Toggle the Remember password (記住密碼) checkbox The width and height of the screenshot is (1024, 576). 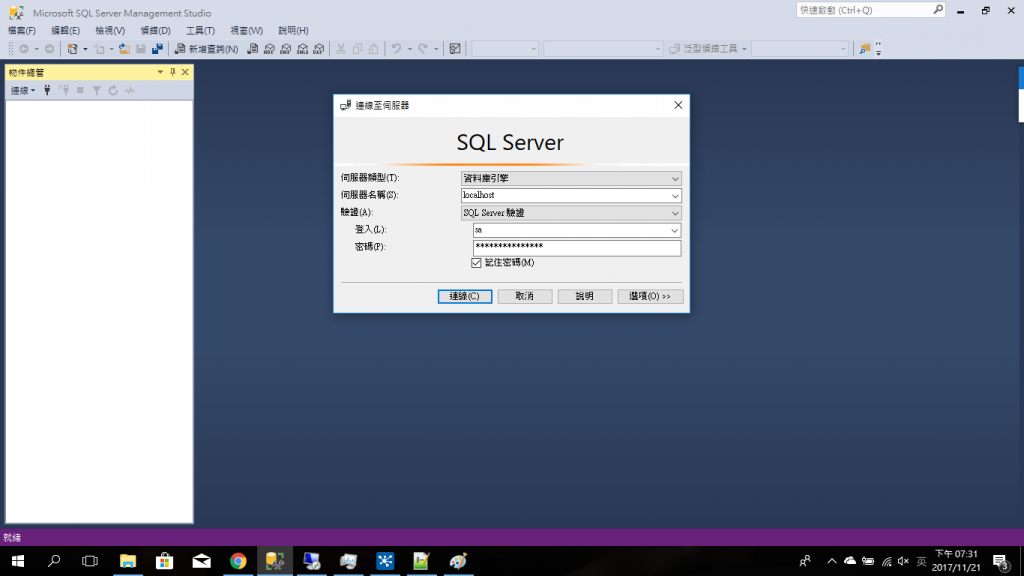click(x=476, y=263)
